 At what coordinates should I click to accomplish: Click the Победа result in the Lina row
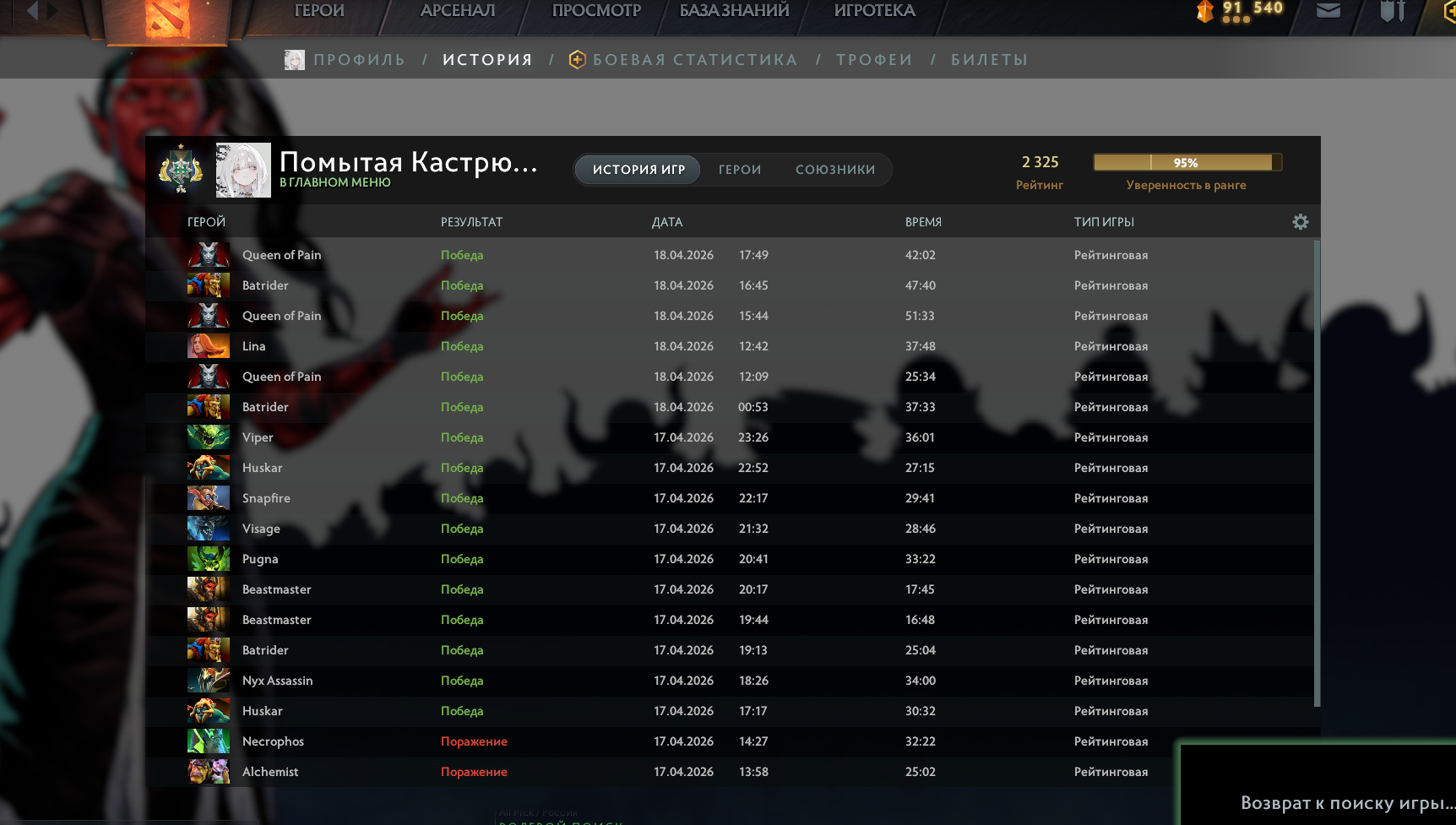(462, 346)
